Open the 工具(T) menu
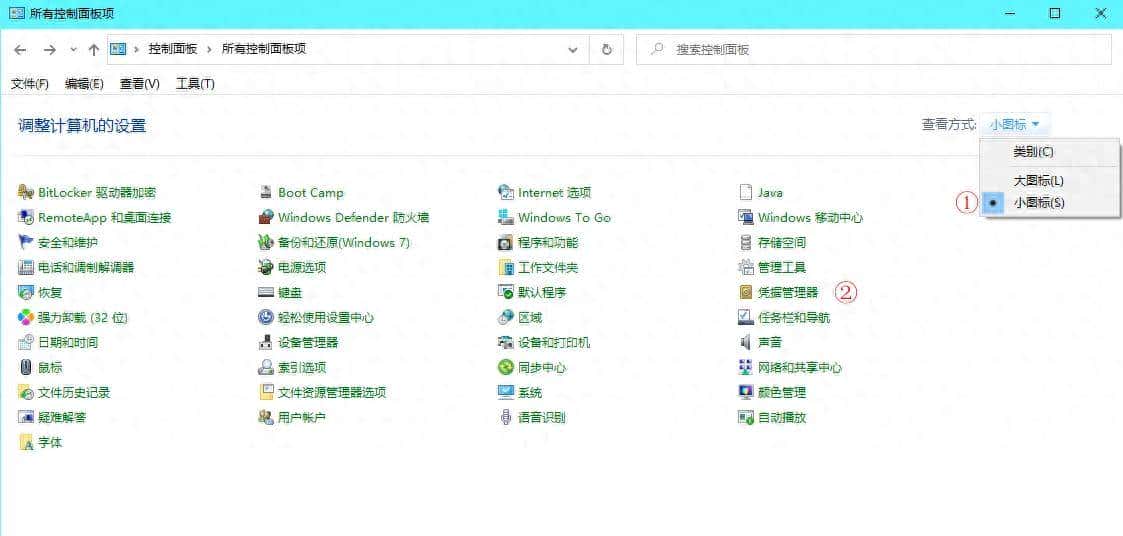The width and height of the screenshot is (1123, 536). pos(195,84)
